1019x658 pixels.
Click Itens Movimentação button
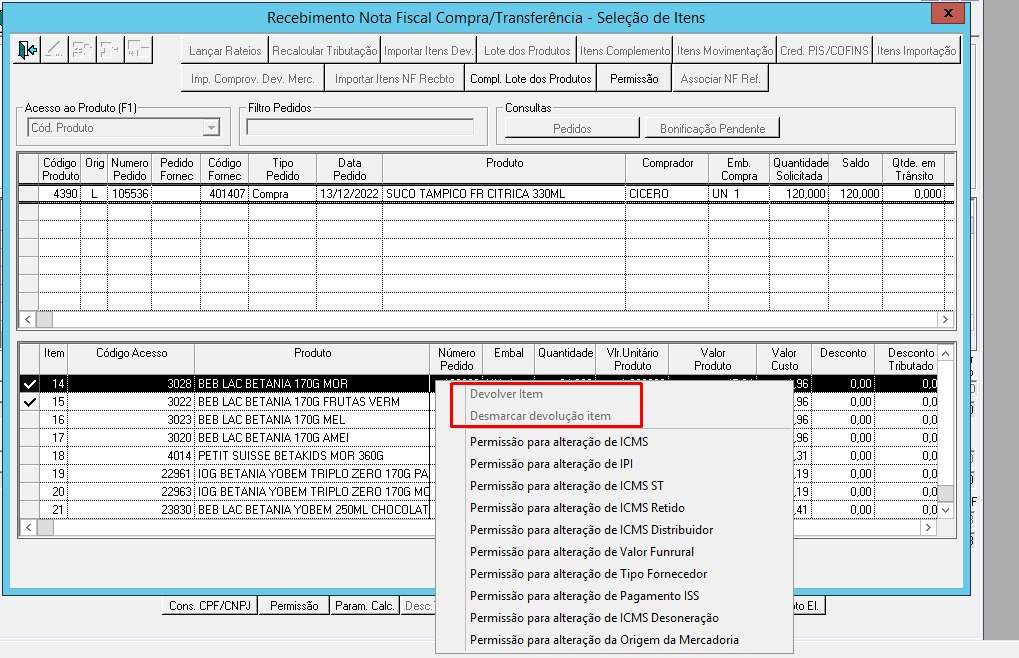pyautogui.click(x=725, y=51)
